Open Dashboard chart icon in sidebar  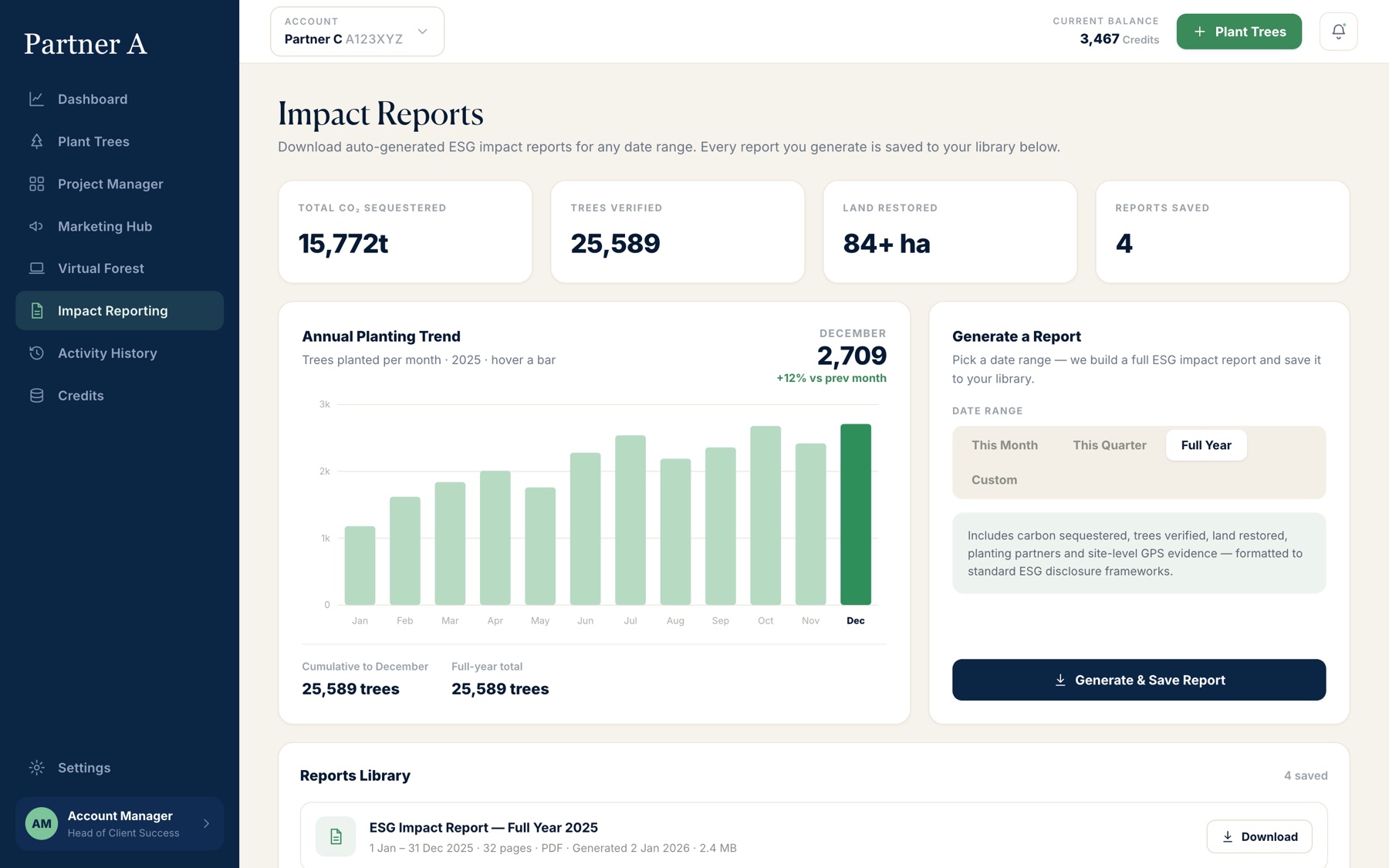click(36, 99)
